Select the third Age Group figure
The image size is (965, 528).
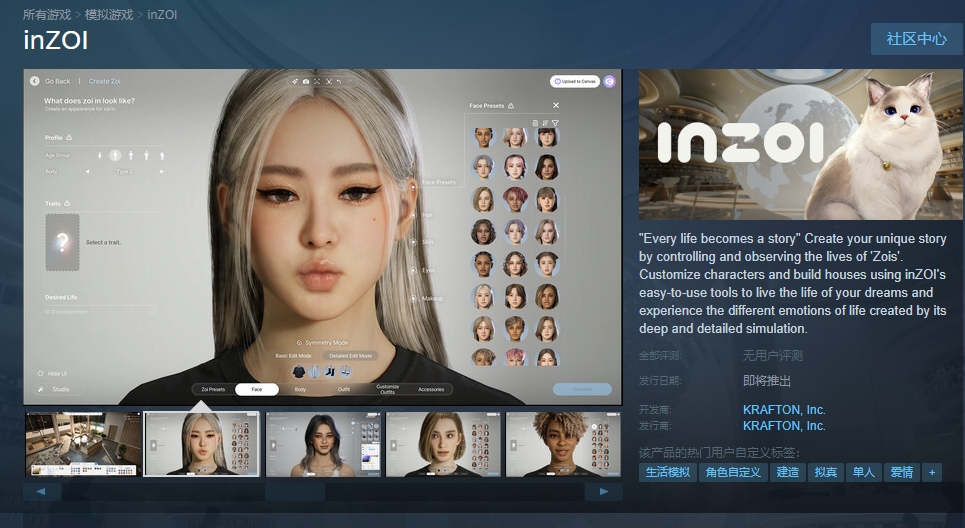[130, 155]
